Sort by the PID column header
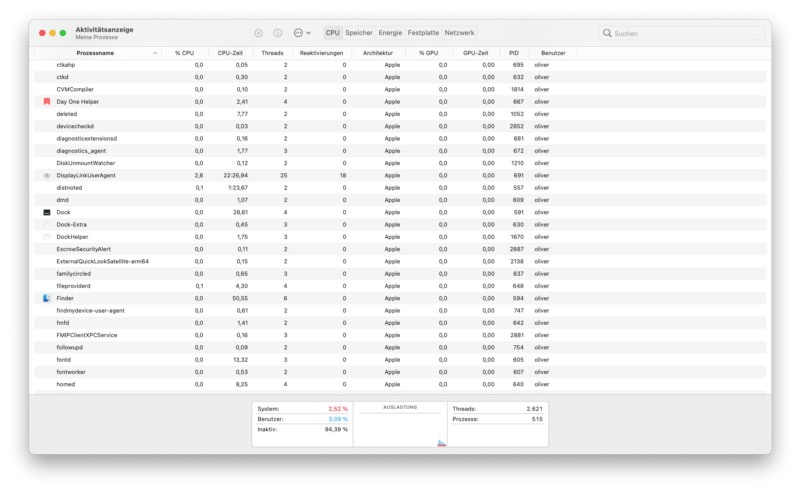800x492 pixels. (513, 52)
